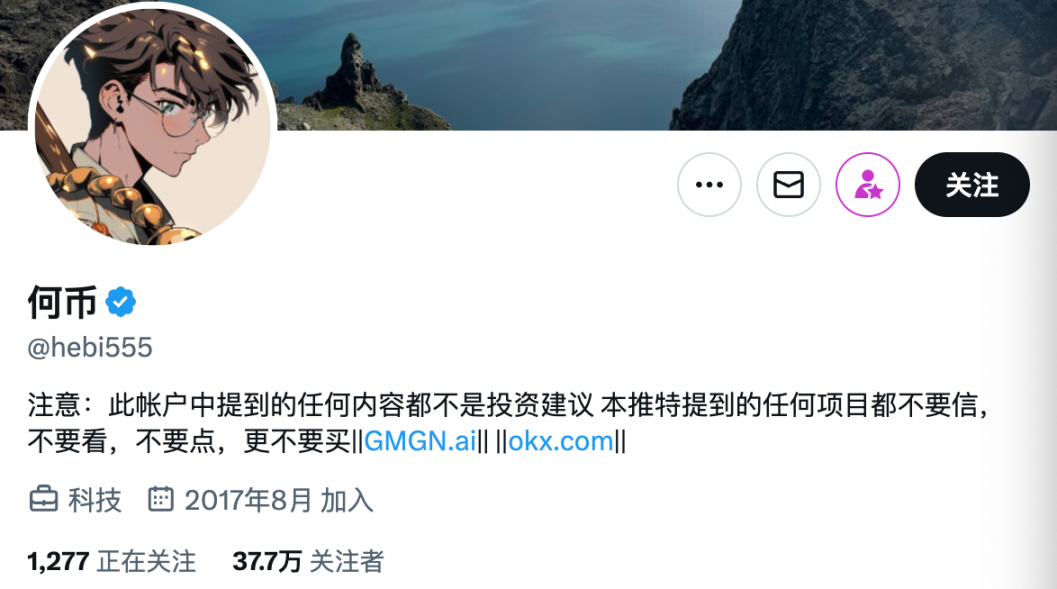Click the 1,277 following count number
Screen dimensions: 1057x589
click(58, 561)
